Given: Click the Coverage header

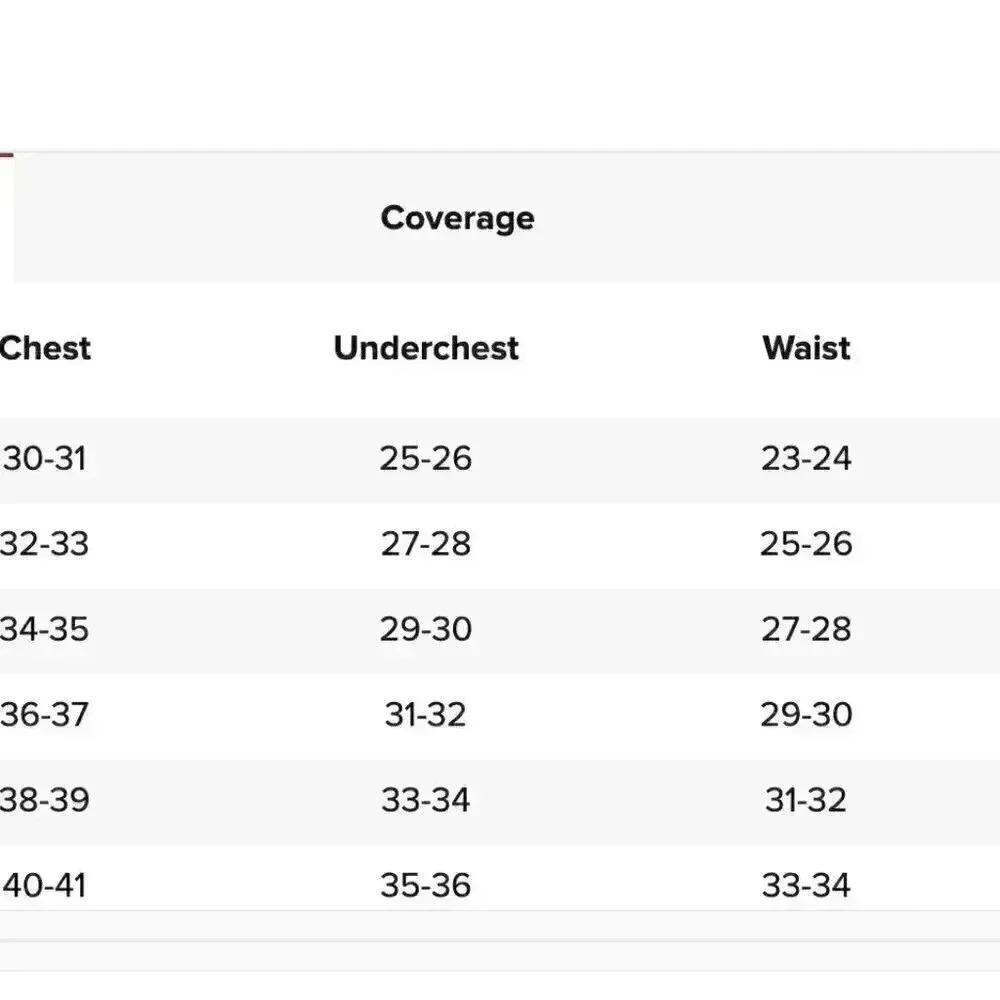Looking at the screenshot, I should [457, 218].
